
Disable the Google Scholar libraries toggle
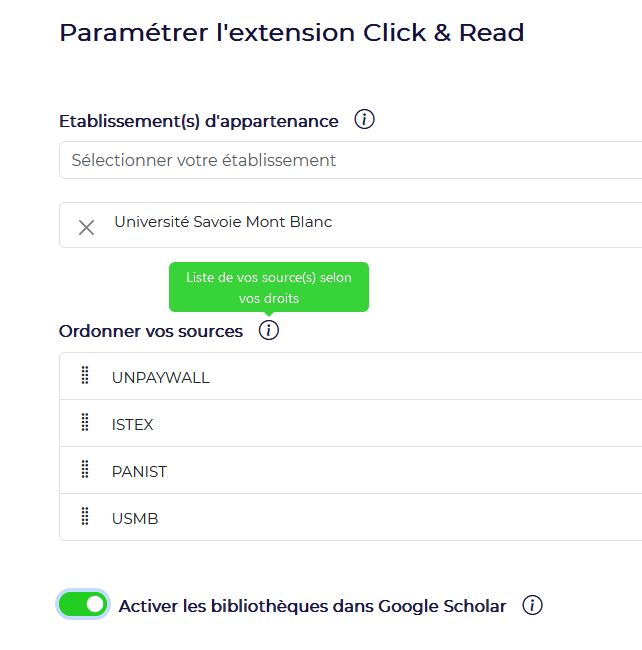pos(83,604)
